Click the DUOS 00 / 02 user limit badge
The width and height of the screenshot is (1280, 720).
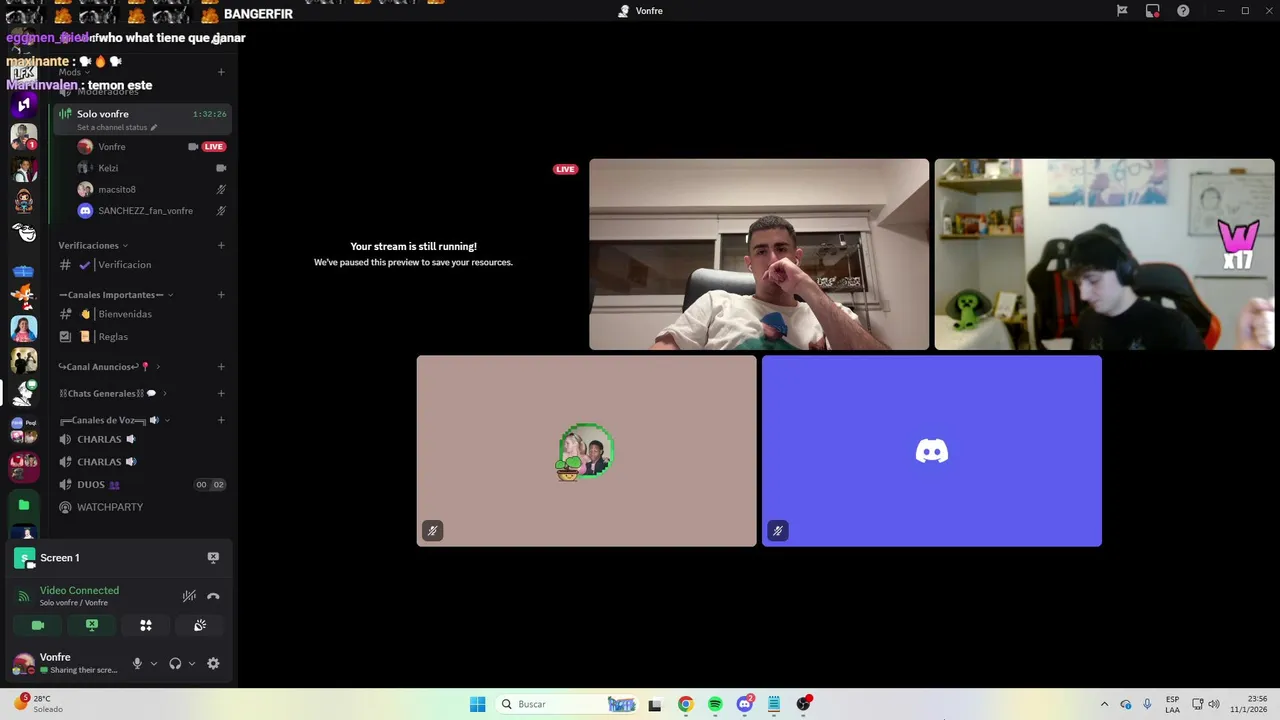210,485
